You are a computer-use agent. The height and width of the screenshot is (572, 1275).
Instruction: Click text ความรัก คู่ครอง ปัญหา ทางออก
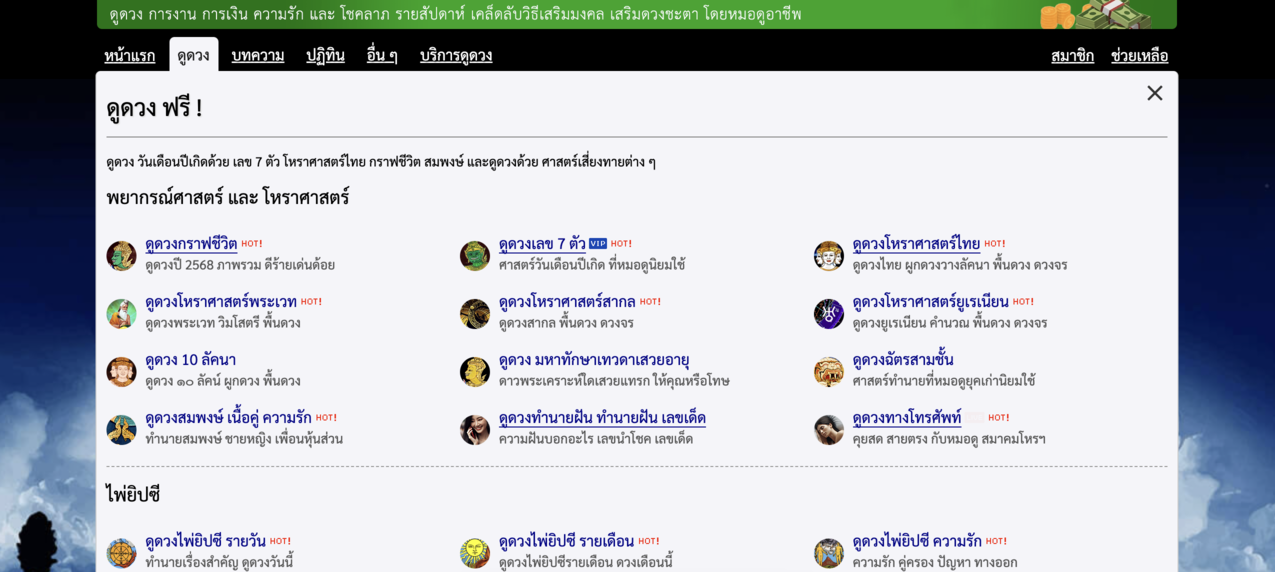(935, 562)
